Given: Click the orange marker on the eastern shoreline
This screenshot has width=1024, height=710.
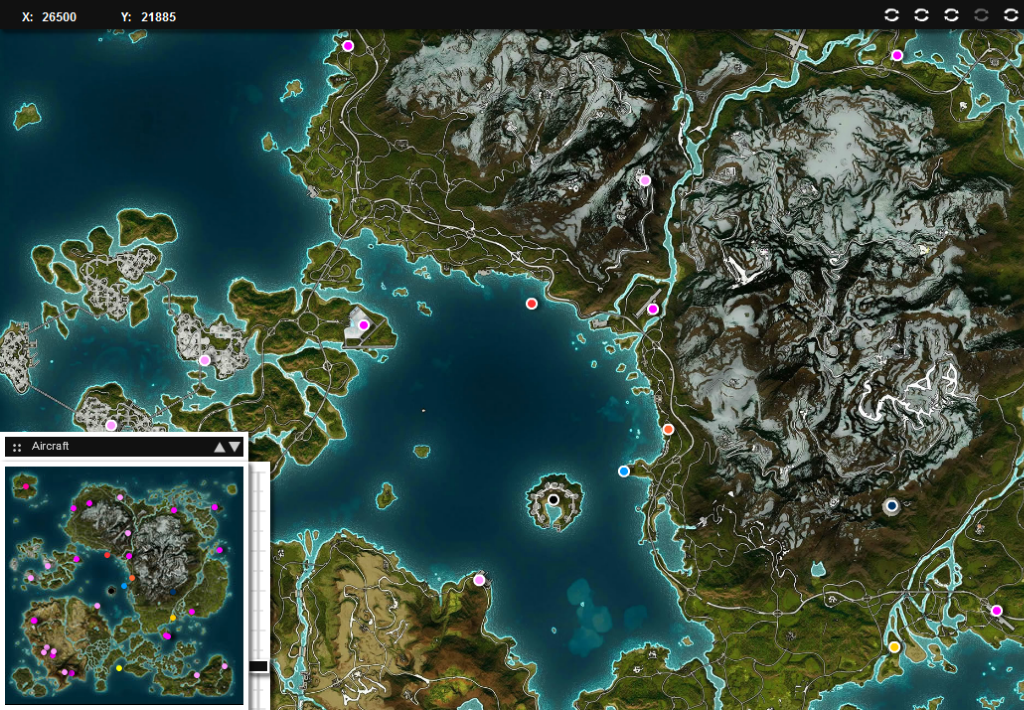Looking at the screenshot, I should point(667,429).
